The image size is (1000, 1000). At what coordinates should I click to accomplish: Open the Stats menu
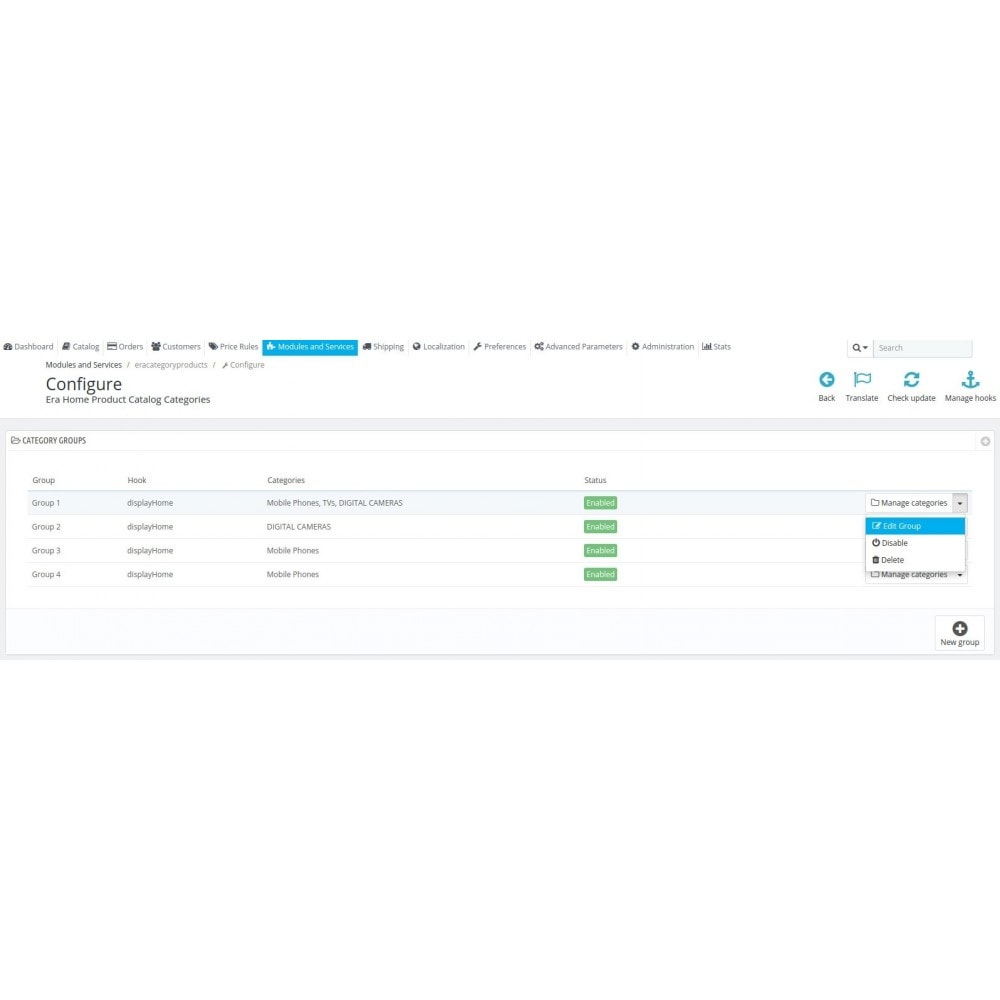coord(716,347)
